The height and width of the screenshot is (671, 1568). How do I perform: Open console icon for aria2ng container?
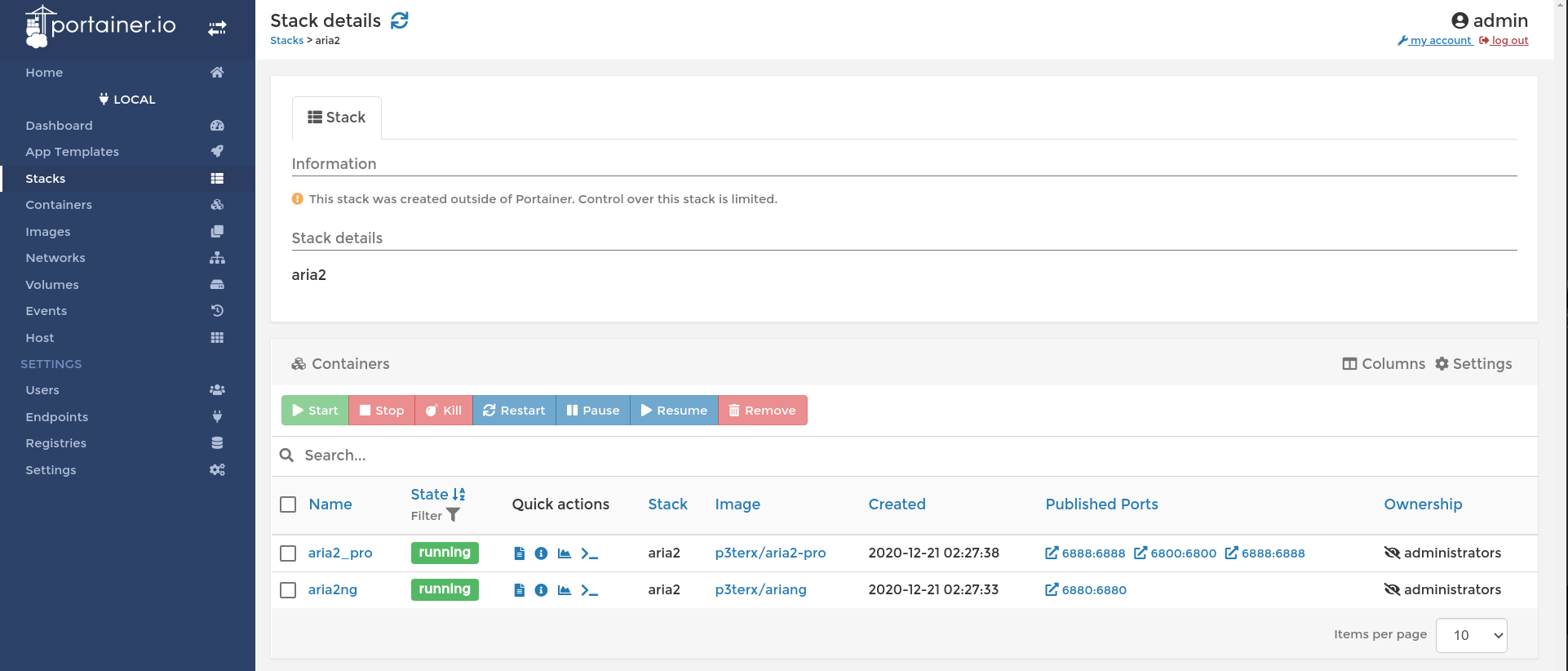tap(589, 590)
